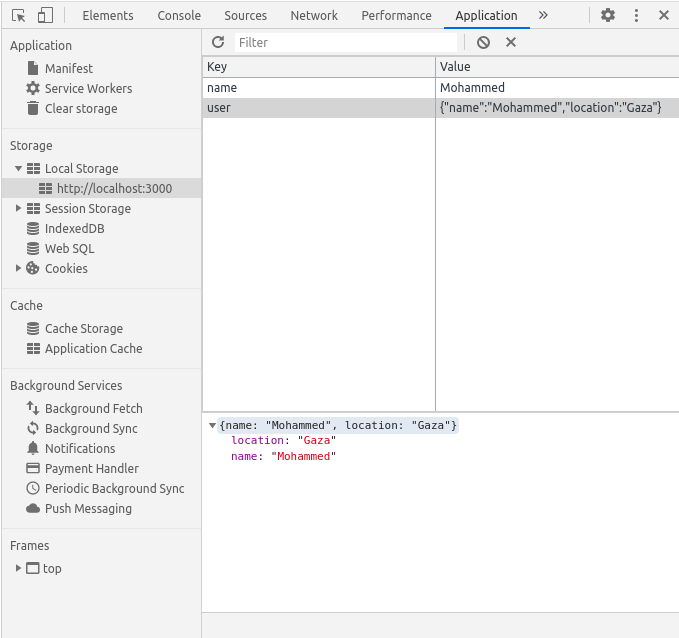This screenshot has height=638, width=679.
Task: Click the Cache Storage database icon
Action: (x=33, y=329)
